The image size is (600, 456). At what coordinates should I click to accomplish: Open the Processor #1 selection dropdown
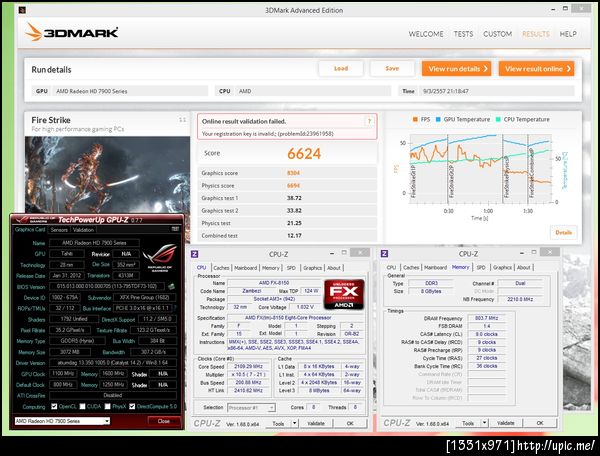pyautogui.click(x=251, y=408)
